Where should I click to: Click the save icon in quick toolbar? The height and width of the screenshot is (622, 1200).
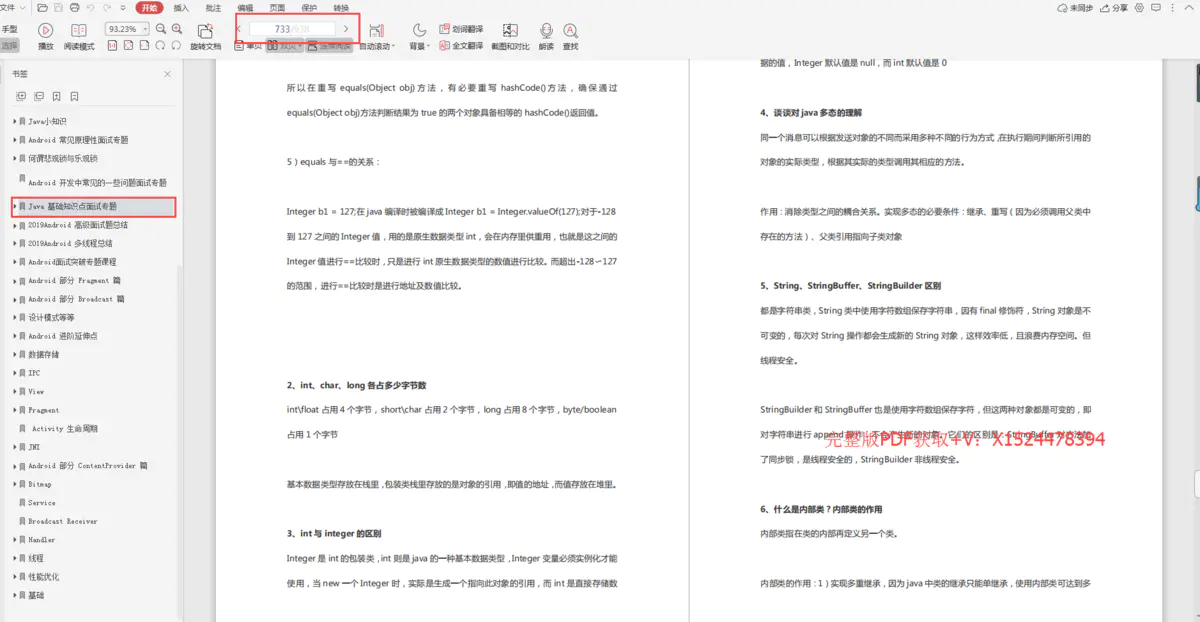(58, 8)
